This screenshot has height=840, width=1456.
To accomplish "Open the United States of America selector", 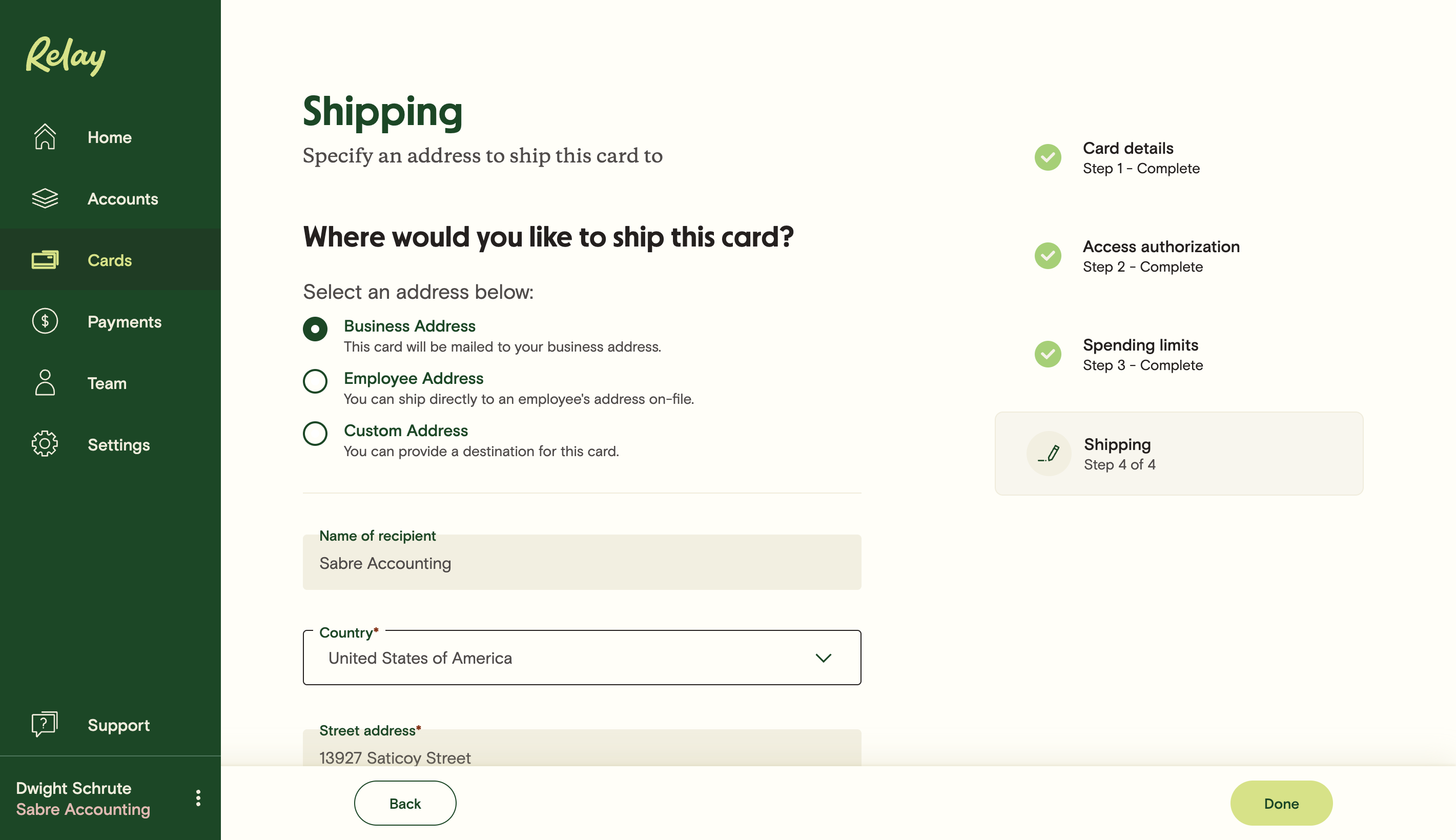I will 582,658.
